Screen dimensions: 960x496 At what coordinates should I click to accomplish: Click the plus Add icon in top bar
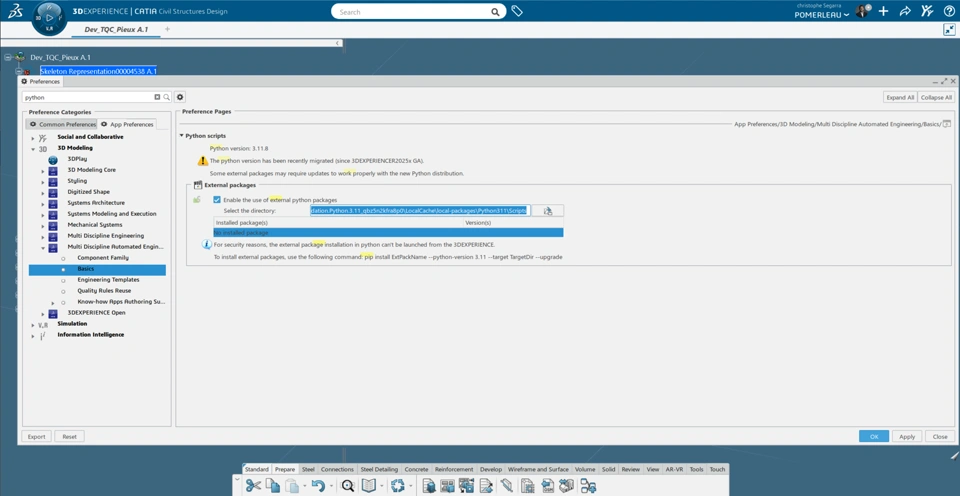(x=883, y=11)
